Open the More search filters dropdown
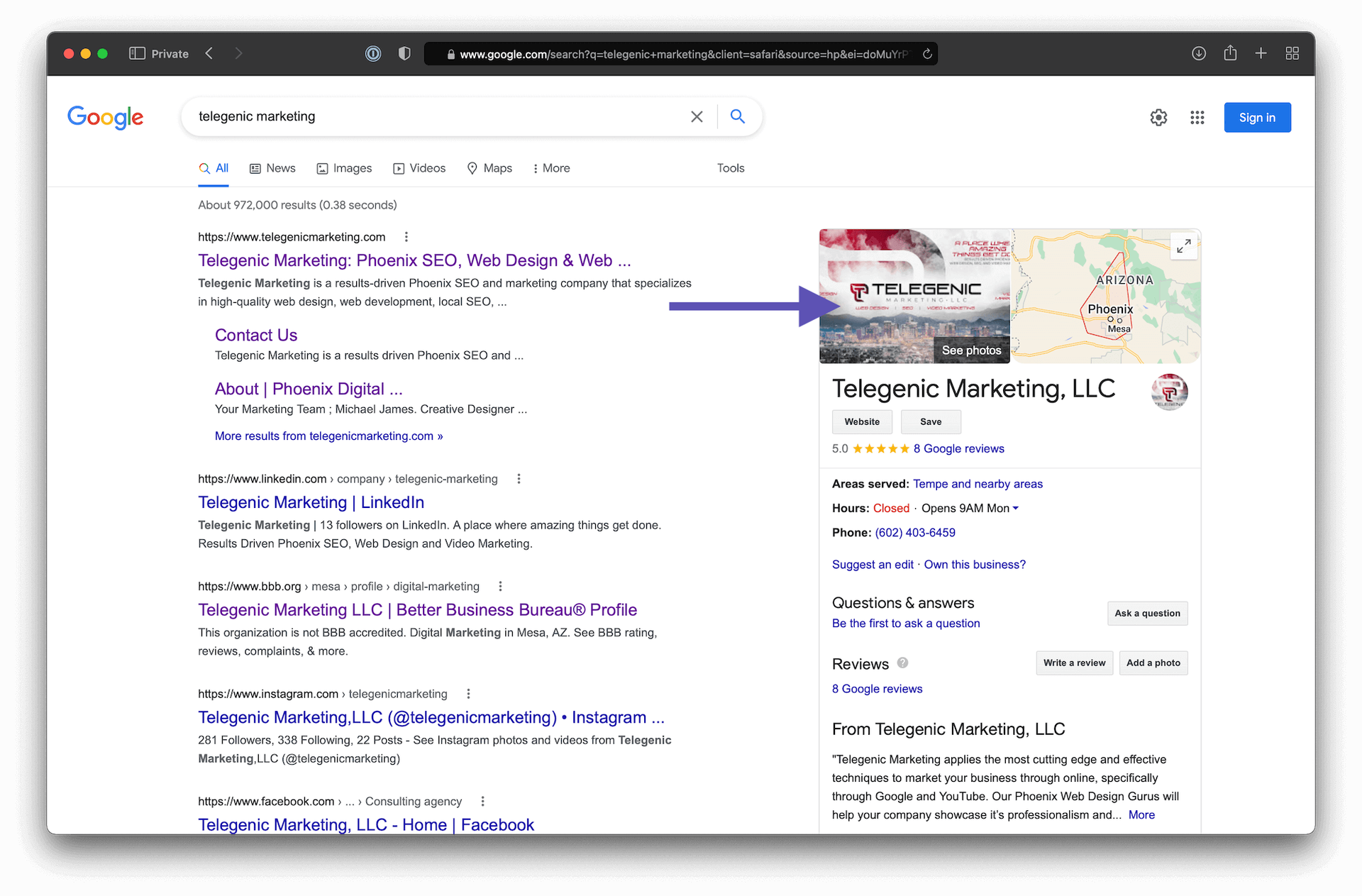The image size is (1362, 896). (x=551, y=168)
